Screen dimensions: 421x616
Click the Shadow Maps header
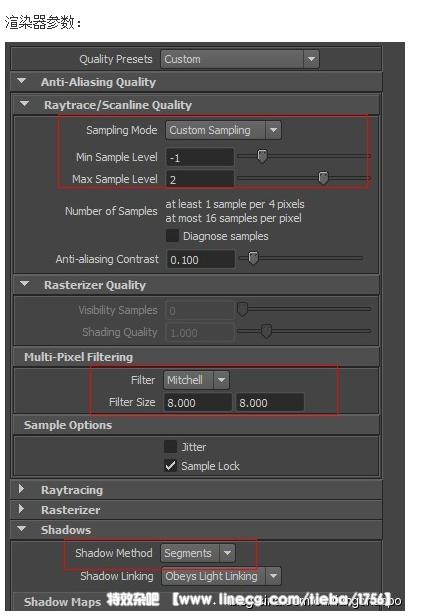(x=62, y=602)
